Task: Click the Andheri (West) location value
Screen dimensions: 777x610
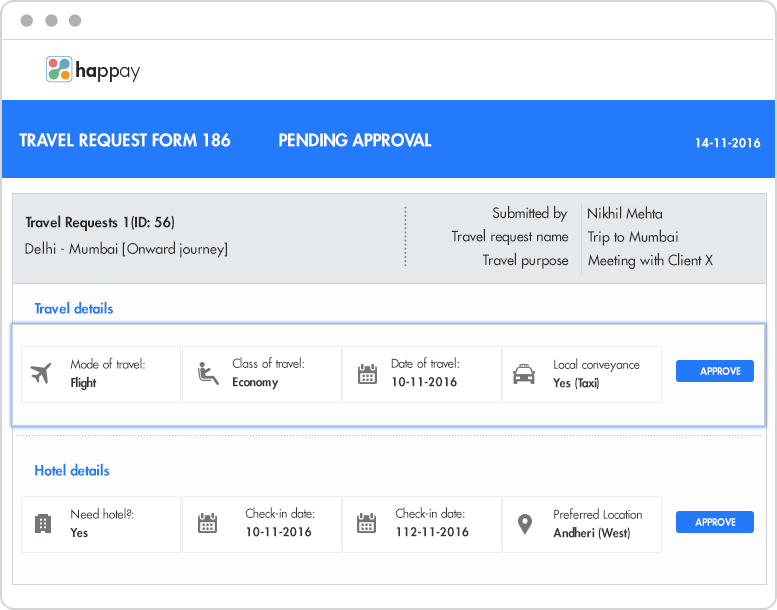Action: tap(592, 533)
